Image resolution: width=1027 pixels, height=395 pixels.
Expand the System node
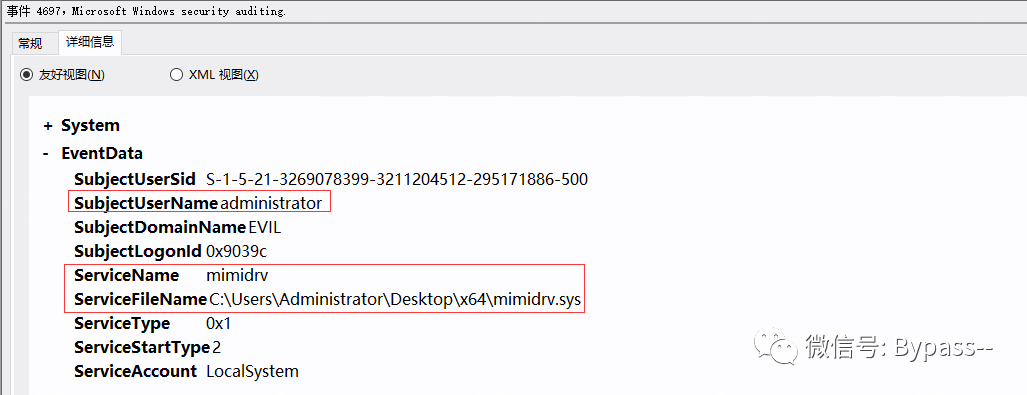(47, 126)
